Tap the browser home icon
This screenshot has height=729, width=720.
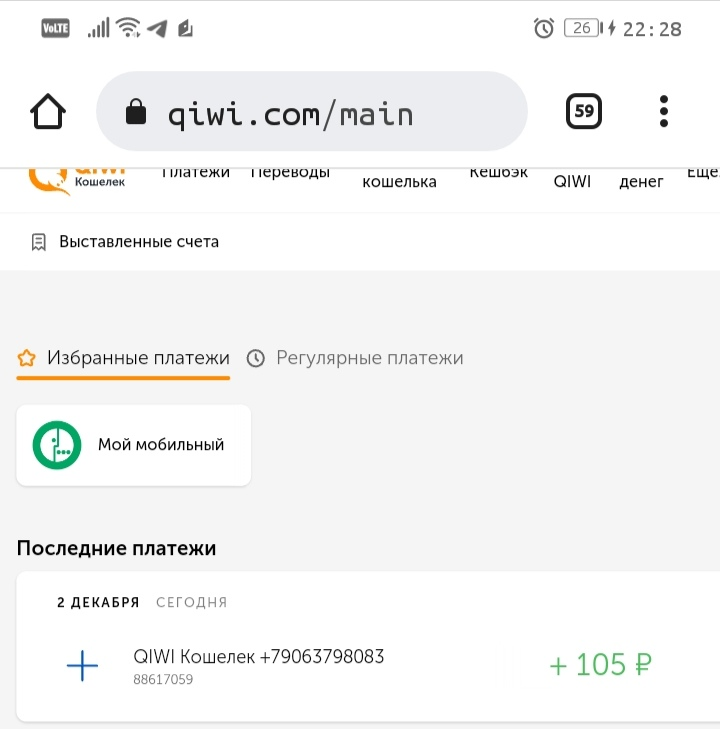coord(48,111)
